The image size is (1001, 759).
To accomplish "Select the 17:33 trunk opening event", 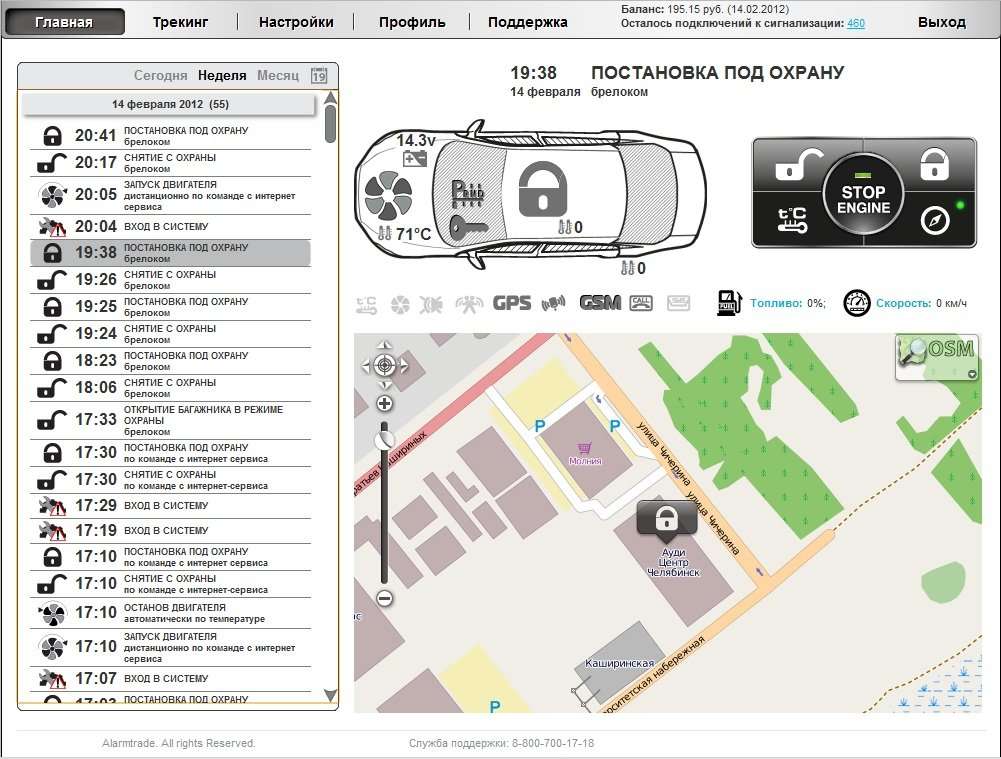I will click(x=170, y=420).
